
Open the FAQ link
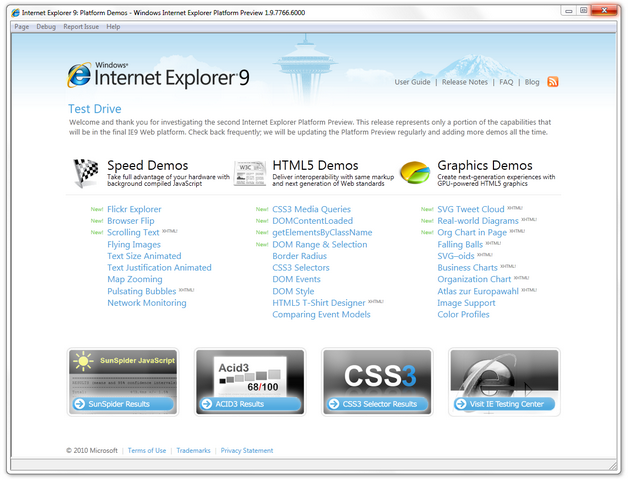pyautogui.click(x=506, y=82)
